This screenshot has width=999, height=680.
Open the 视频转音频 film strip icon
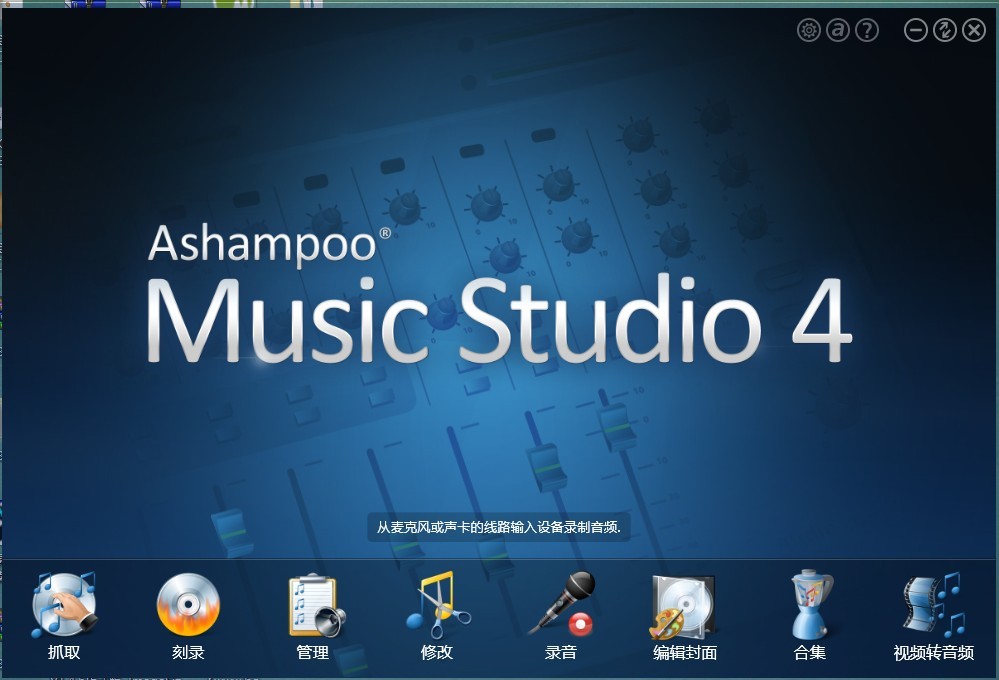934,604
